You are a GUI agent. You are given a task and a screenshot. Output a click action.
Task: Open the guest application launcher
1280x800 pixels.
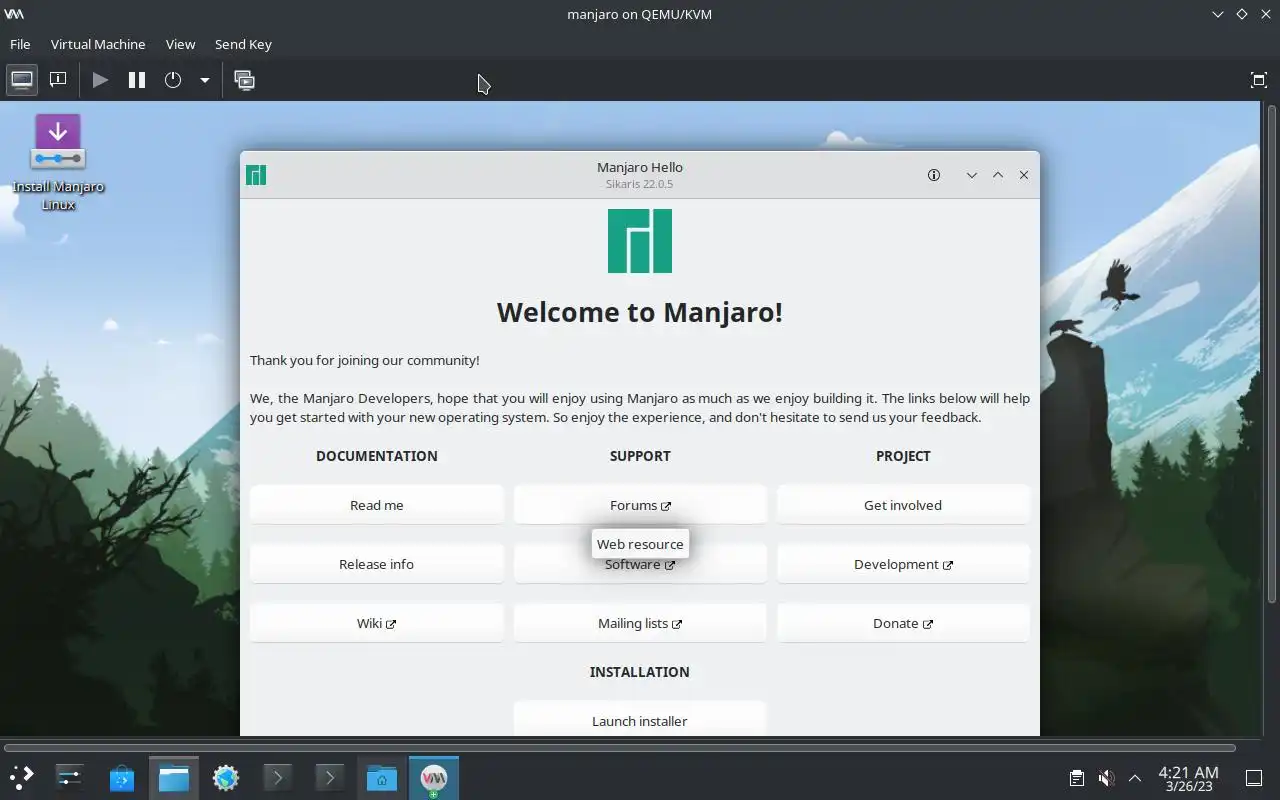pyautogui.click(x=20, y=777)
